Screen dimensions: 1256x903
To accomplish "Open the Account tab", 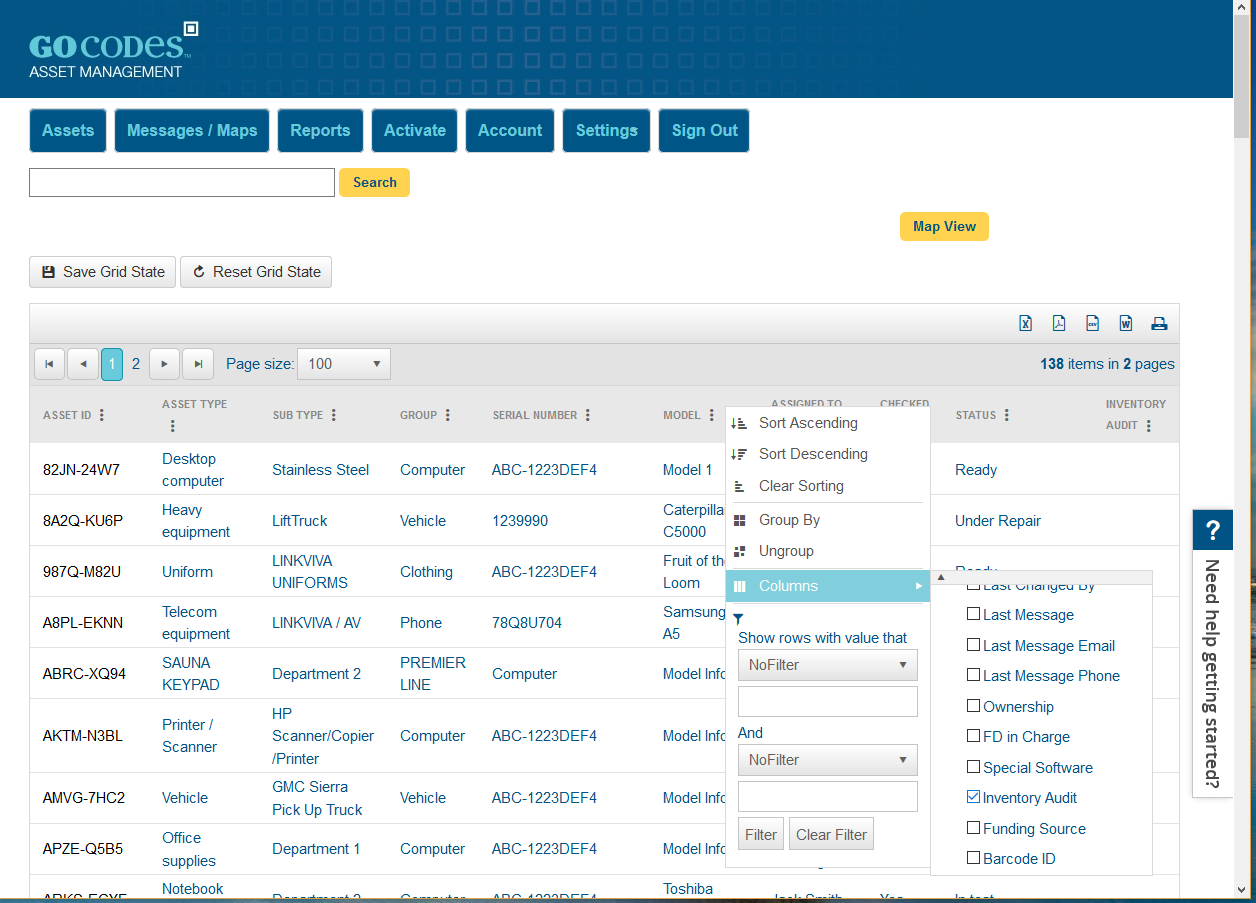I will pyautogui.click(x=510, y=131).
